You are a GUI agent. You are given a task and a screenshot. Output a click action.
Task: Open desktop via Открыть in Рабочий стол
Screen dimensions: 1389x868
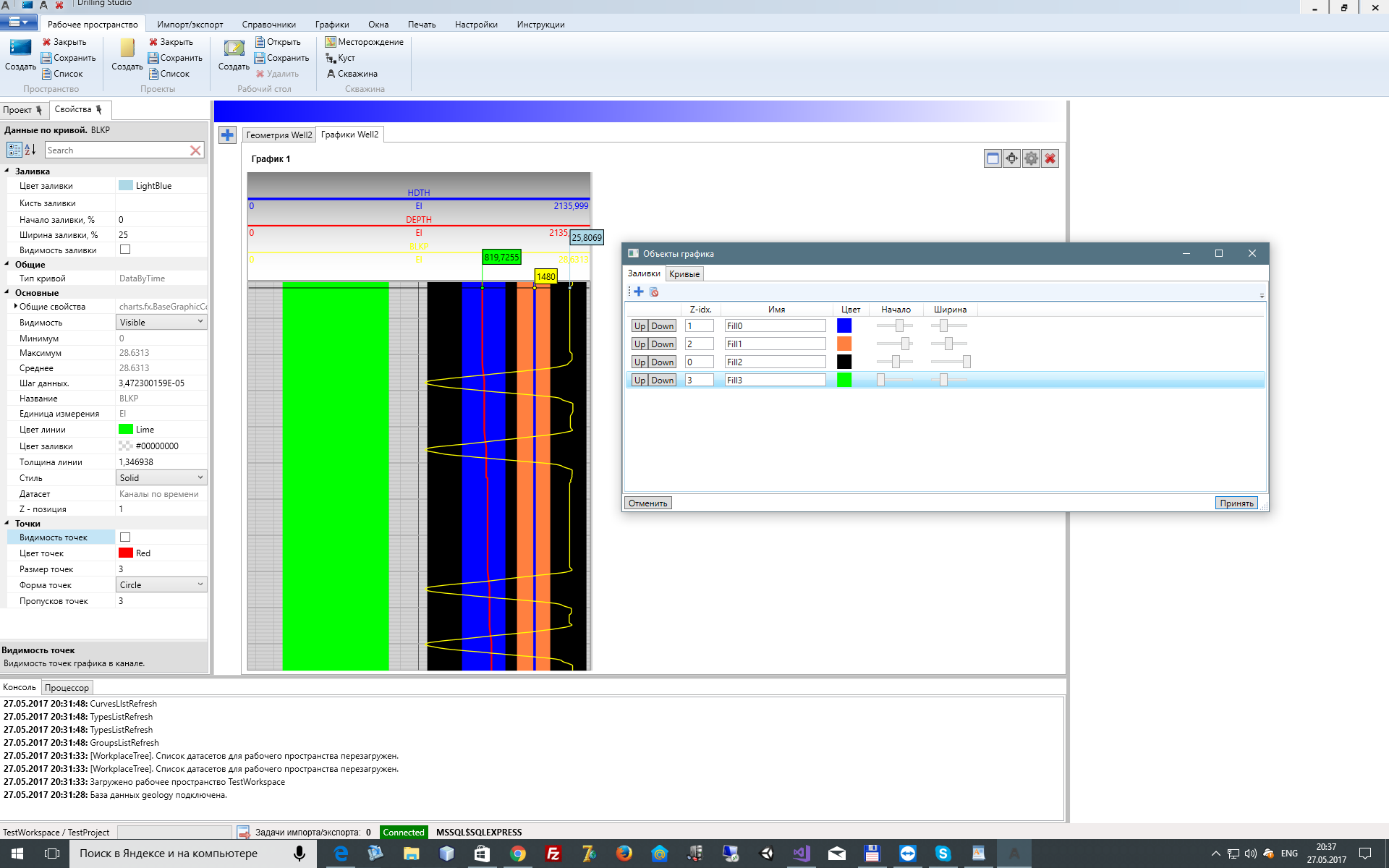tap(278, 42)
